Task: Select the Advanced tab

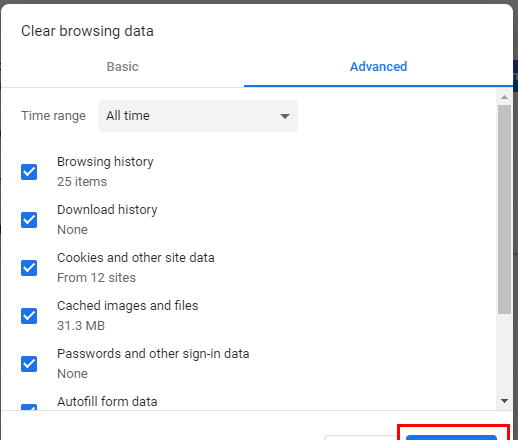Action: [x=378, y=67]
